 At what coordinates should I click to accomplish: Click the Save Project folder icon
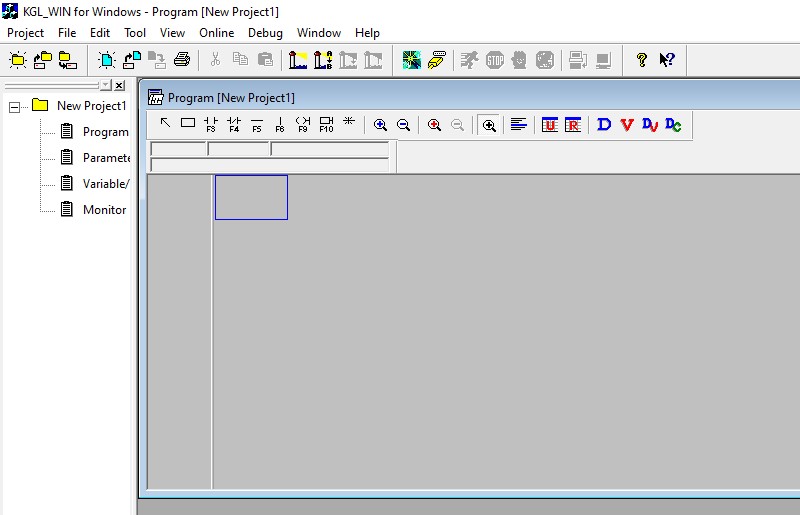[67, 60]
